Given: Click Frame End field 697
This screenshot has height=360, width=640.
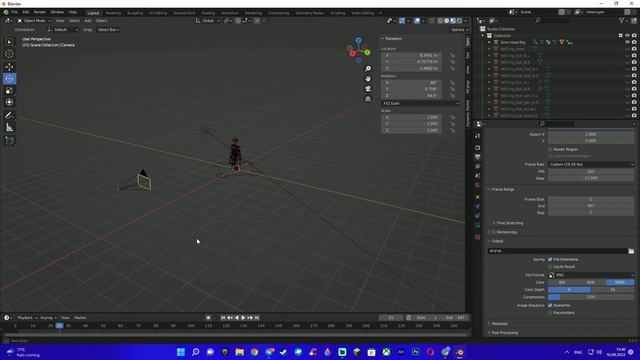Looking at the screenshot, I should click(591, 206).
